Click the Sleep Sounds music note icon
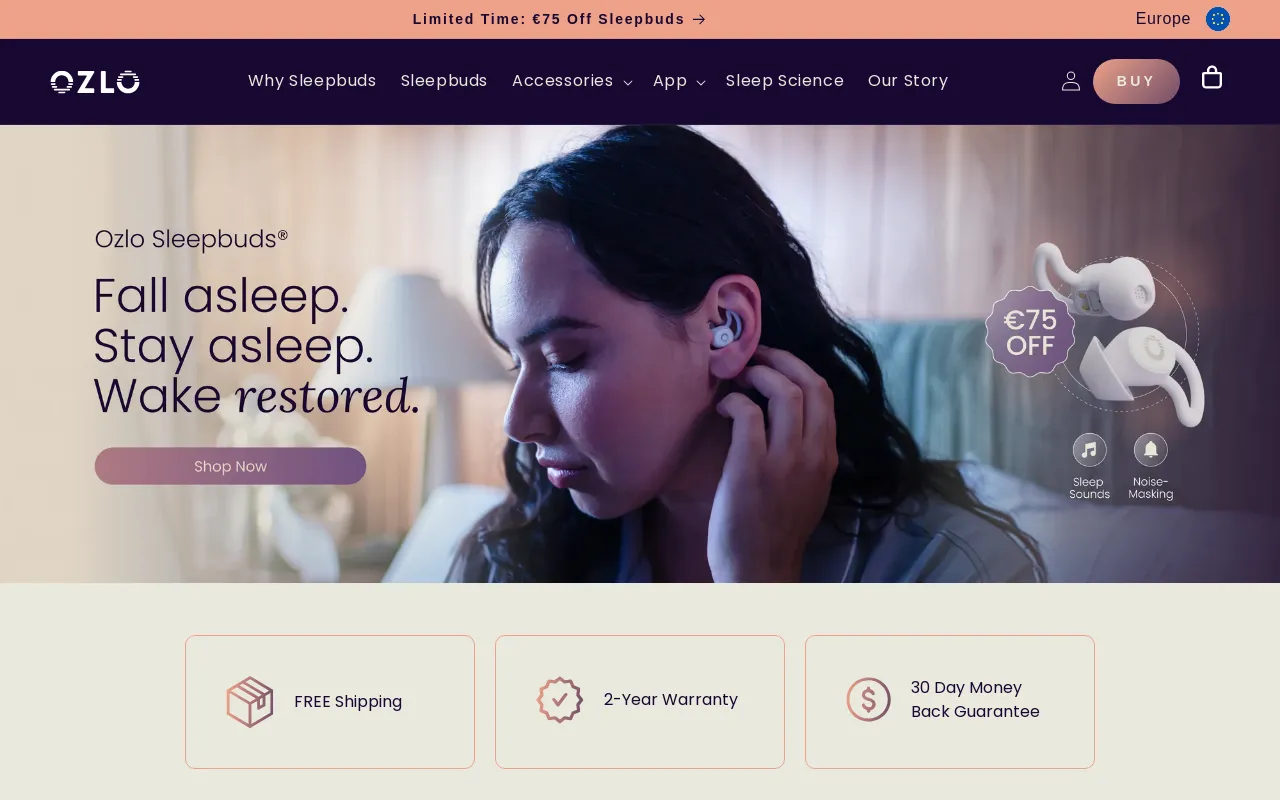This screenshot has width=1280, height=800. 1089,449
